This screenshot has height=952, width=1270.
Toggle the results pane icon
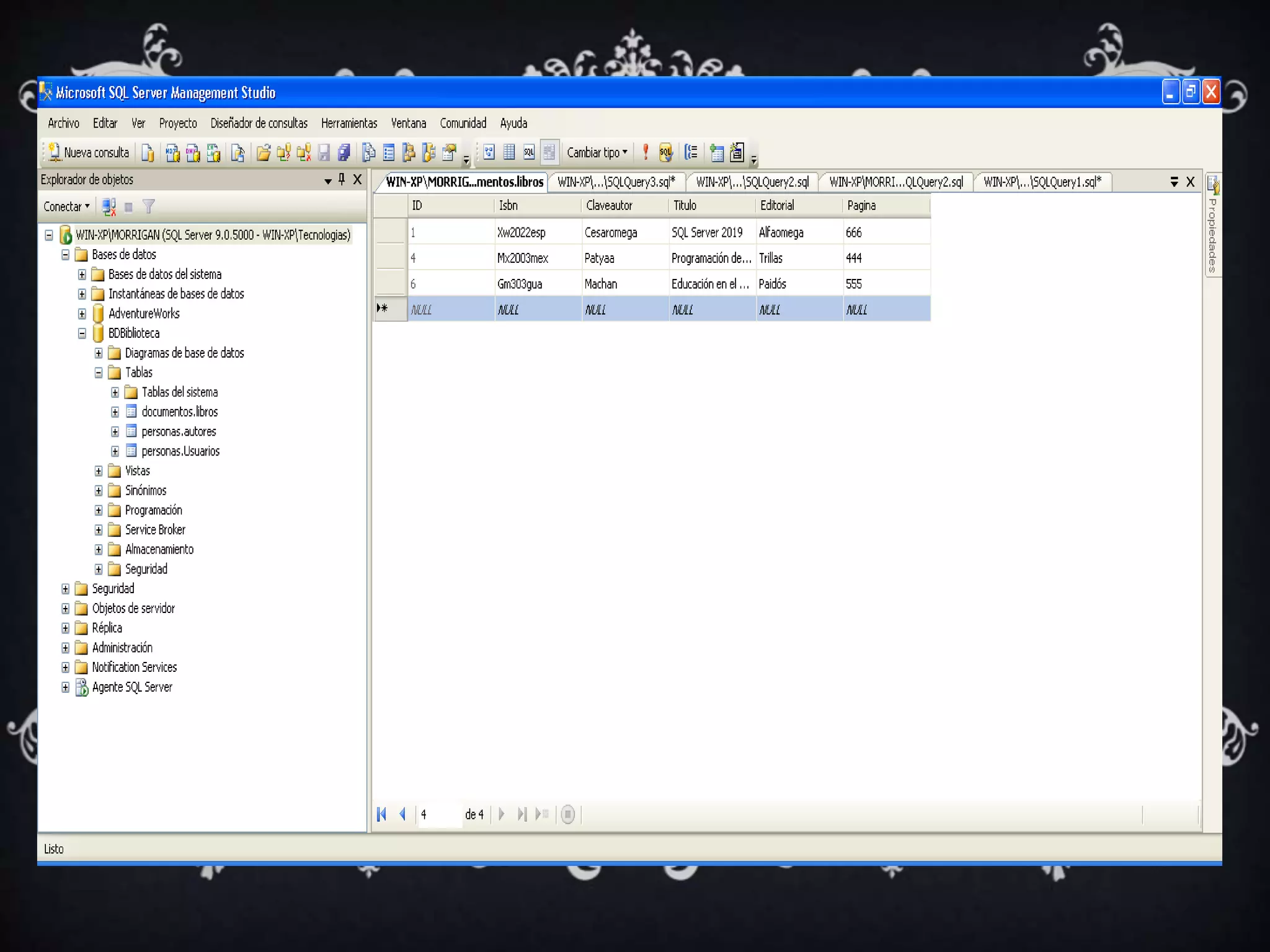[x=549, y=152]
